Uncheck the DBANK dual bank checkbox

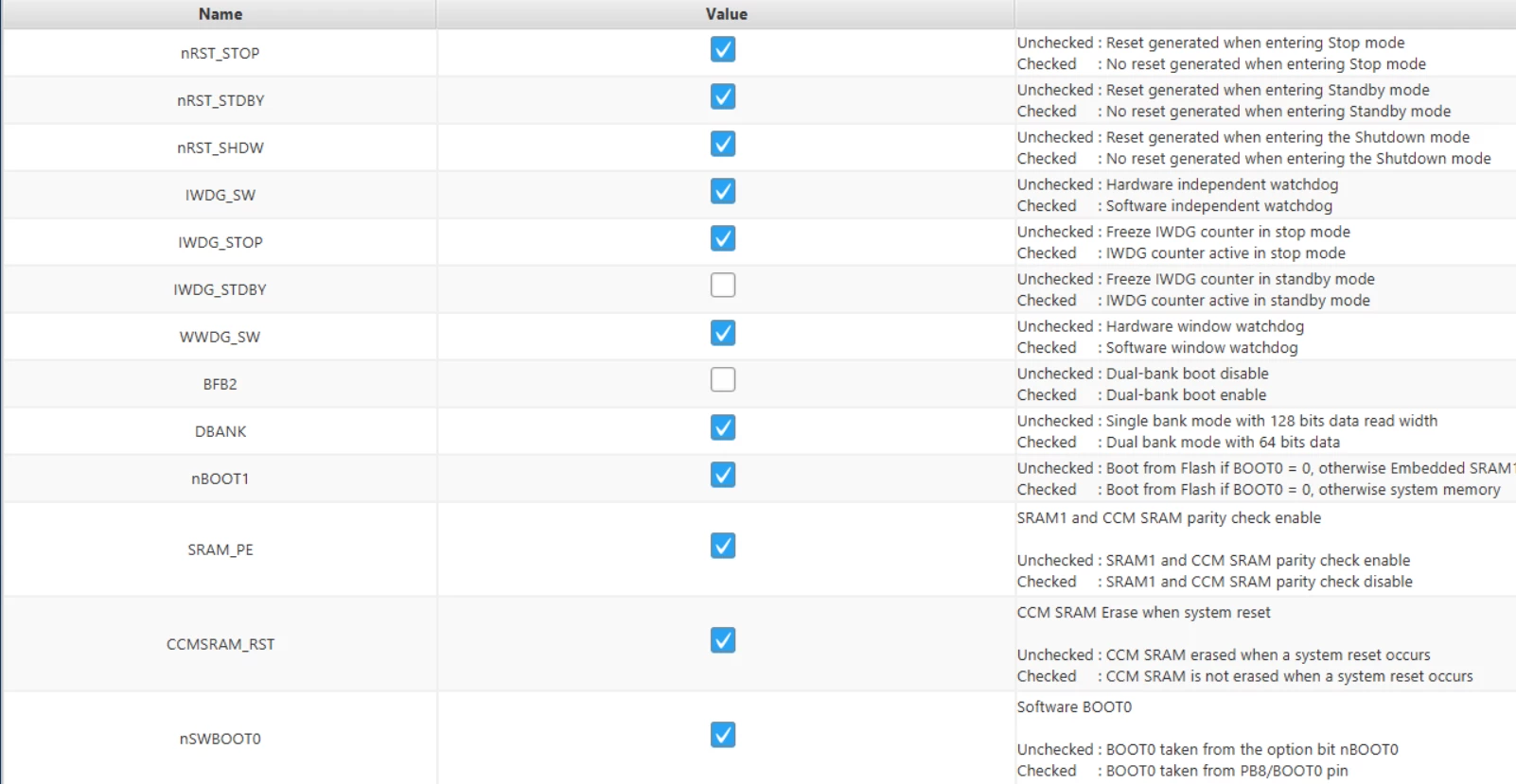coord(723,427)
